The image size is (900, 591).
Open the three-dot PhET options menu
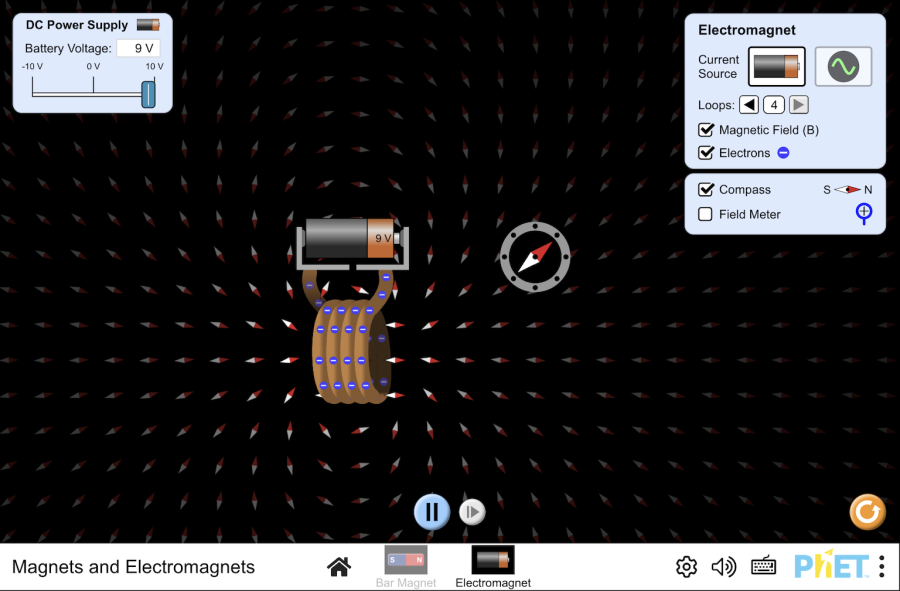point(882,566)
